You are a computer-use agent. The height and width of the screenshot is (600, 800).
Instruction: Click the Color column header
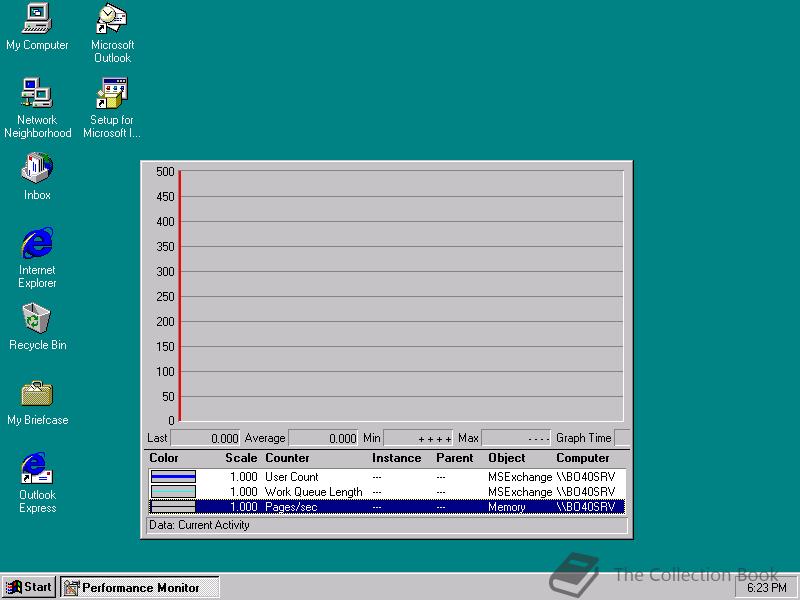coord(164,458)
